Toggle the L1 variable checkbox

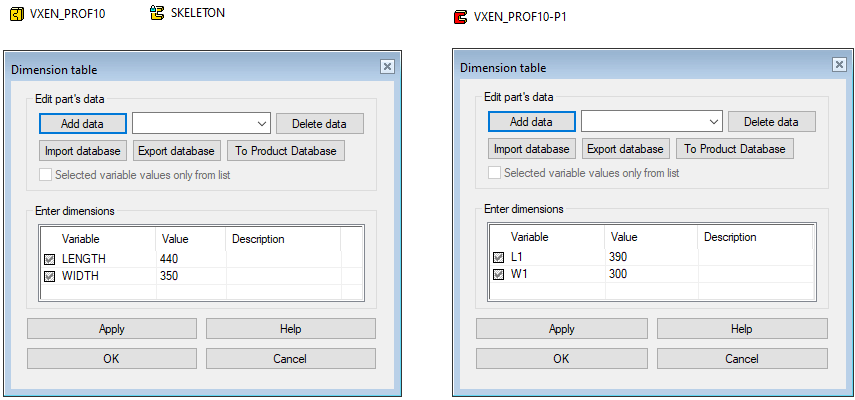pyautogui.click(x=499, y=257)
